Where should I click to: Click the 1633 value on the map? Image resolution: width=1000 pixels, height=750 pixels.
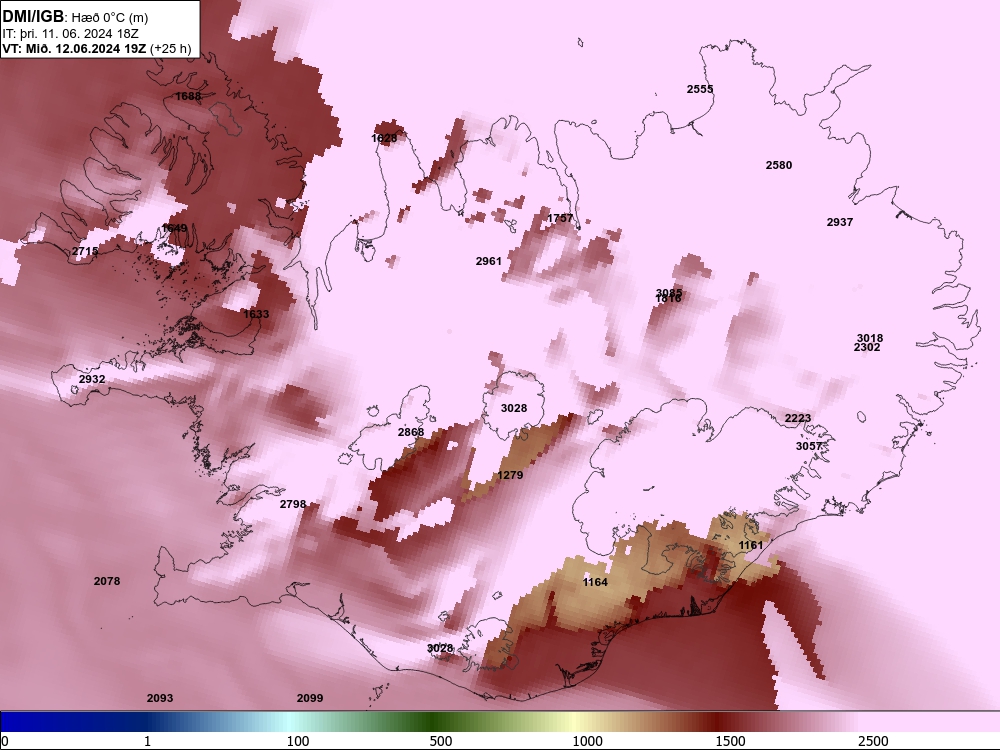click(256, 314)
